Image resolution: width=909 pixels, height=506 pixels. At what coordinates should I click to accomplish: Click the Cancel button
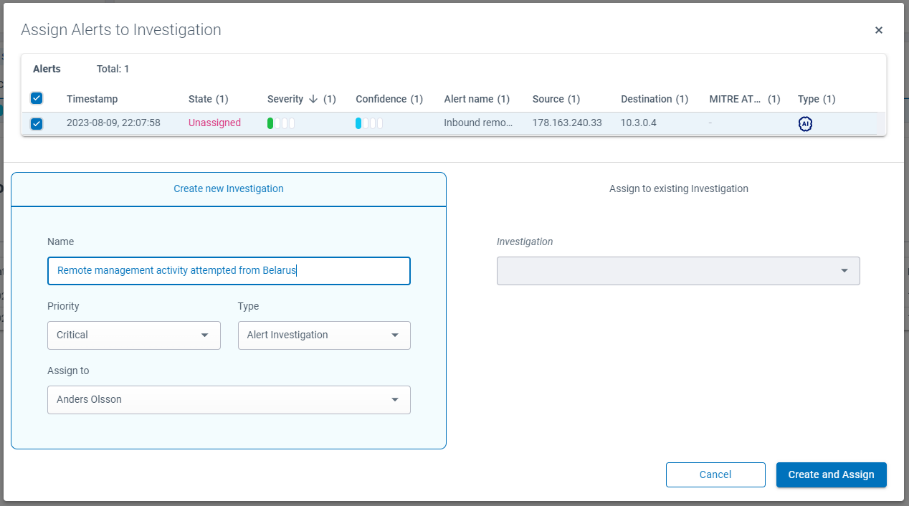(x=715, y=475)
